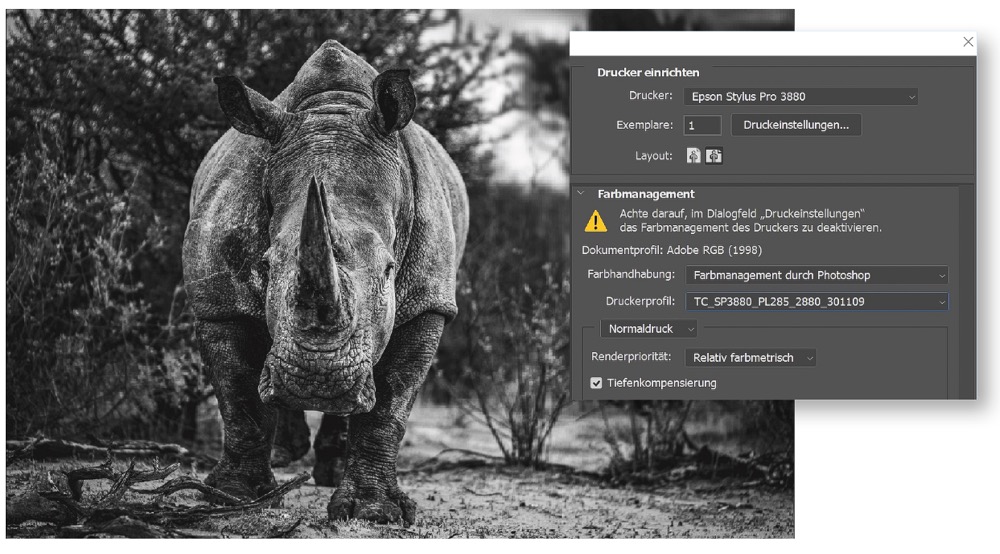Toggle the Tiefenkompensierung checkbox
1000x554 pixels.
click(597, 383)
